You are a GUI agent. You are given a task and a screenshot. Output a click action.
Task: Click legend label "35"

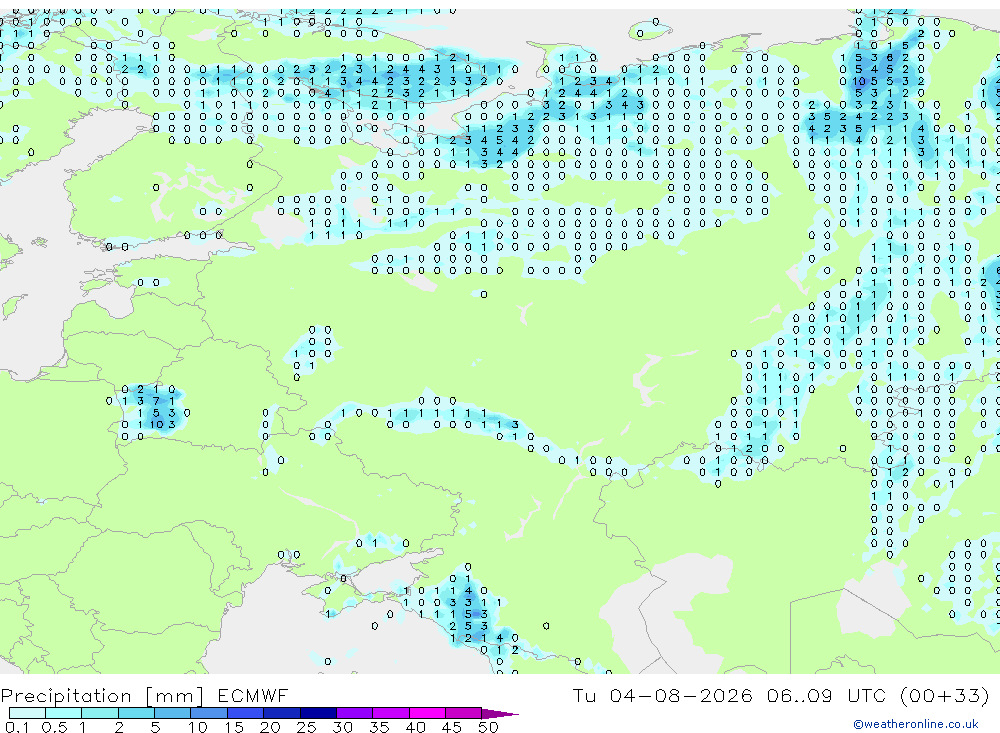[x=379, y=727]
